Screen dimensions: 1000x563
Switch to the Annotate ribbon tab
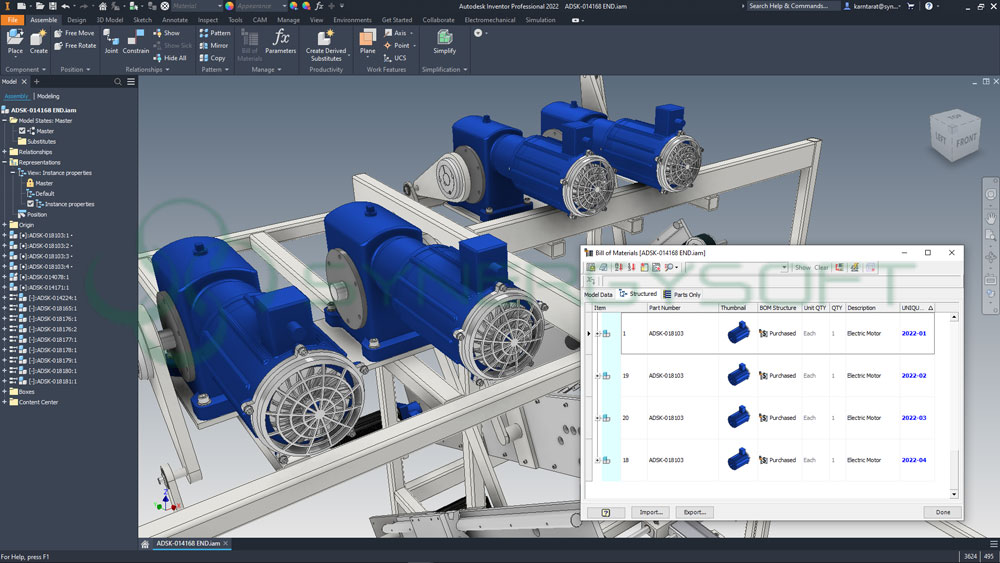[175, 19]
